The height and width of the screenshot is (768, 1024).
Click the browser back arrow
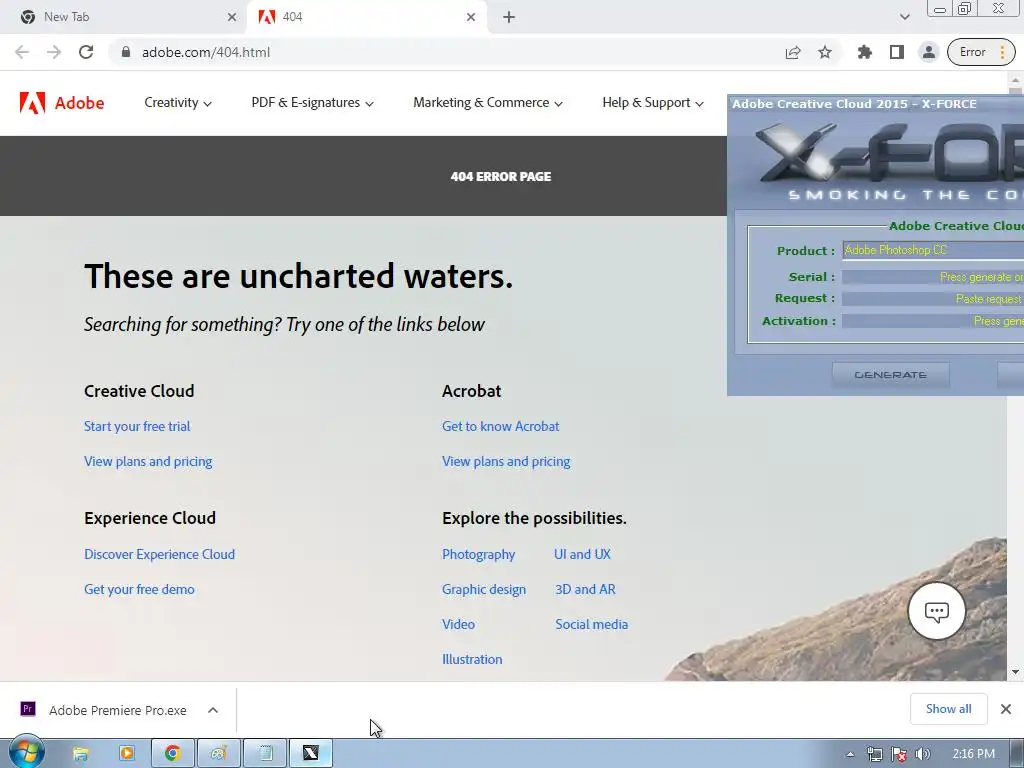(x=22, y=52)
